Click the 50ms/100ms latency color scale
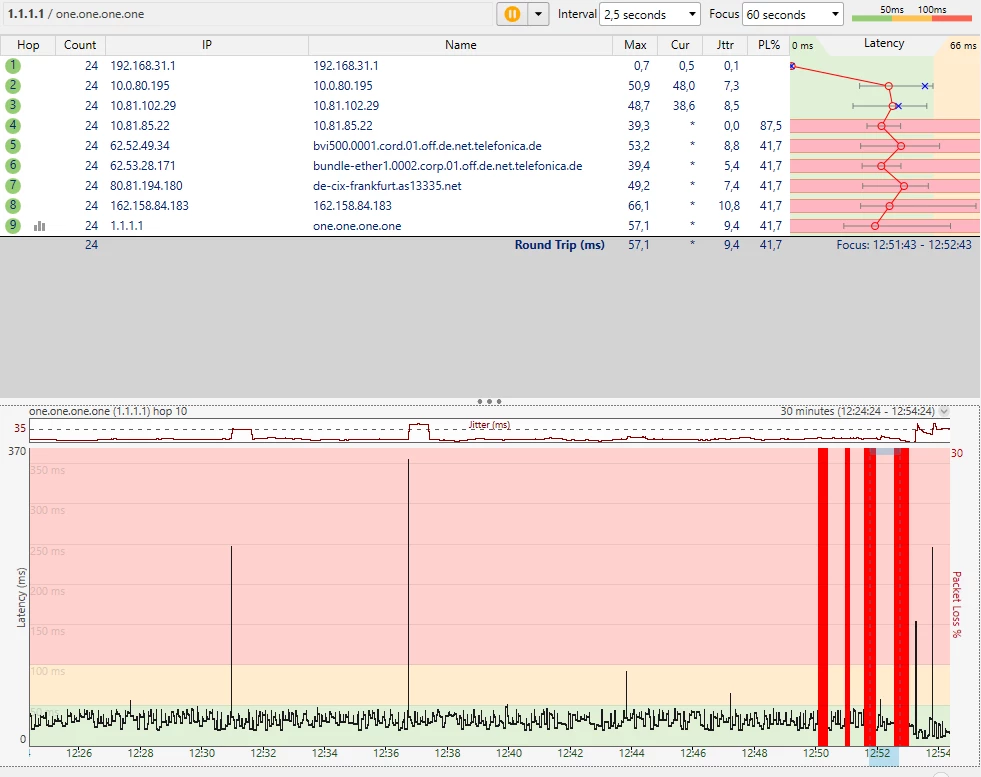This screenshot has width=981, height=777. (x=912, y=14)
